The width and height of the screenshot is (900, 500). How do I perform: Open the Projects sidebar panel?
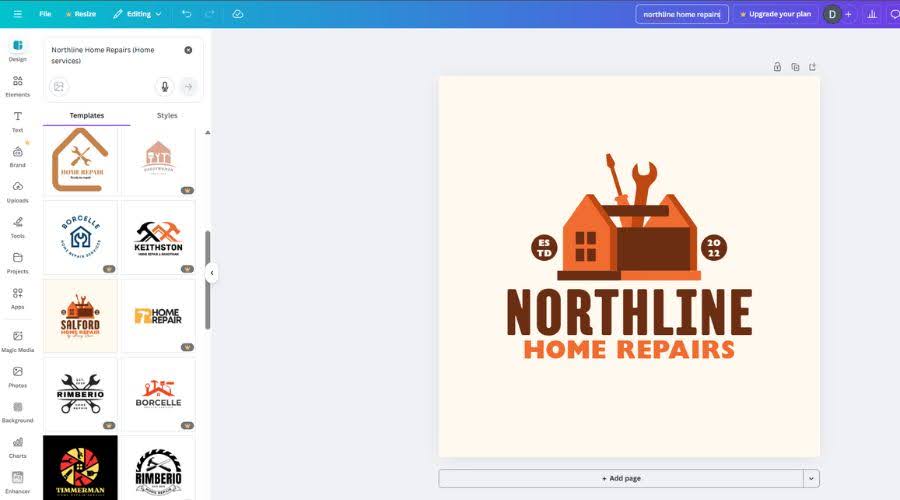[x=18, y=263]
